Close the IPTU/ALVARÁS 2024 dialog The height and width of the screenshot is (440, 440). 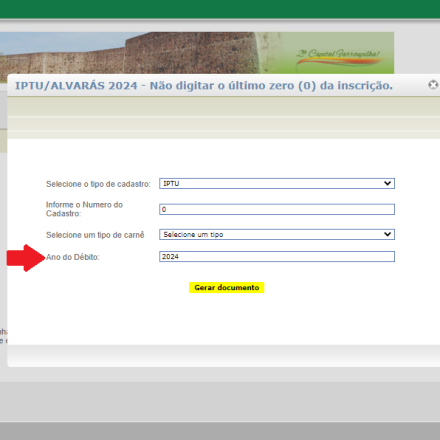433,85
